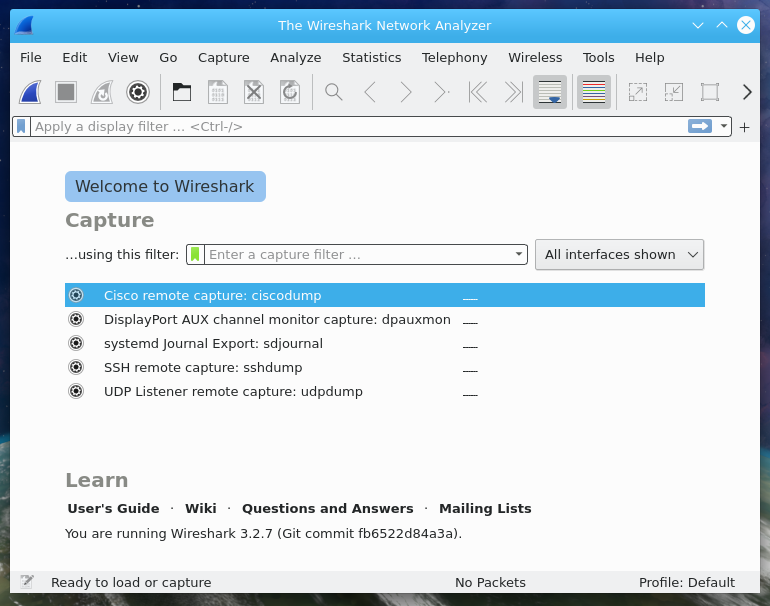The image size is (770, 606).
Task: Select systemd Journal Export: sdjournal row
Action: point(385,343)
